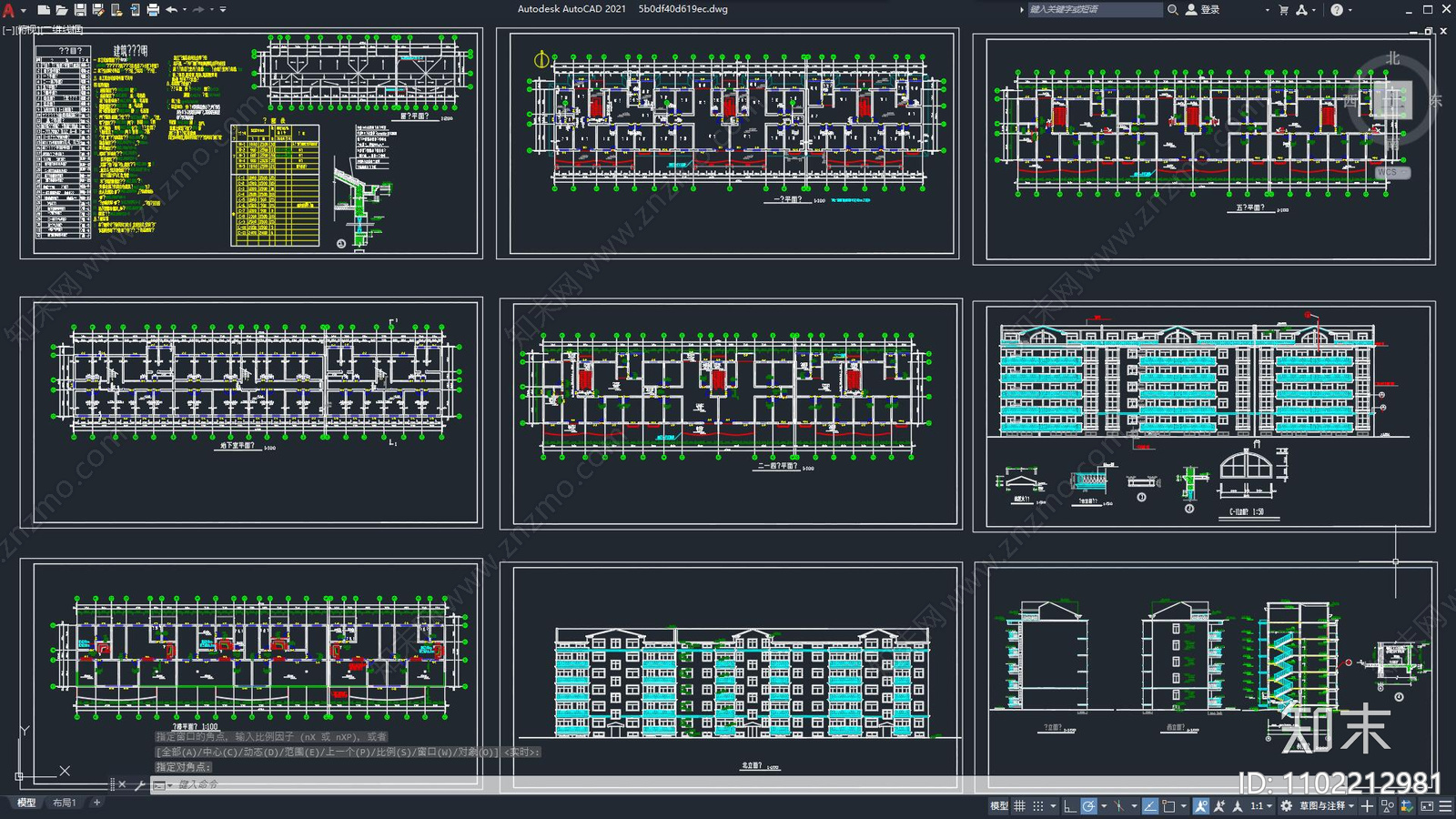Screen dimensions: 1456x819
Task: Restore down the drawing window button
Action: coord(1429,31)
